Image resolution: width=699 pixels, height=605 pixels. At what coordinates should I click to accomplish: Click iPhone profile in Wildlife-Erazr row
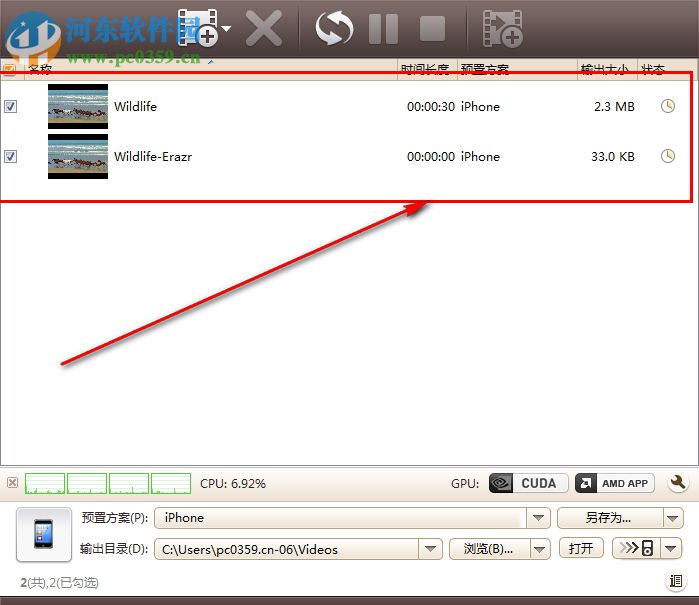click(480, 156)
